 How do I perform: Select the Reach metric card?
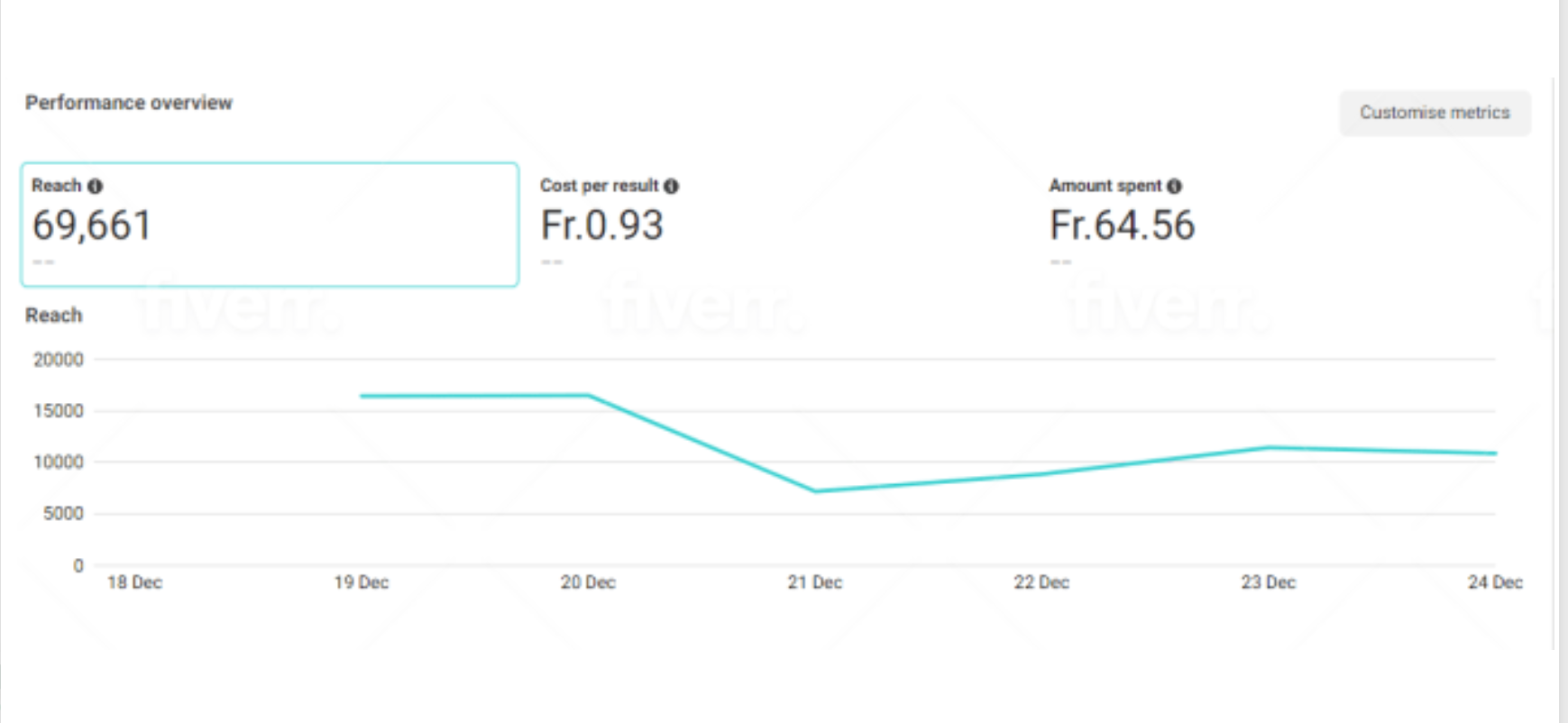270,224
